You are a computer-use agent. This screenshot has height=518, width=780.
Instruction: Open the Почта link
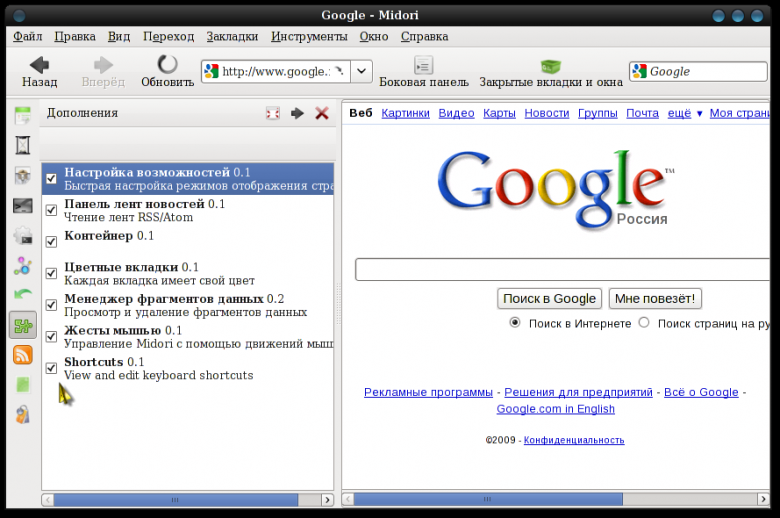coord(642,113)
